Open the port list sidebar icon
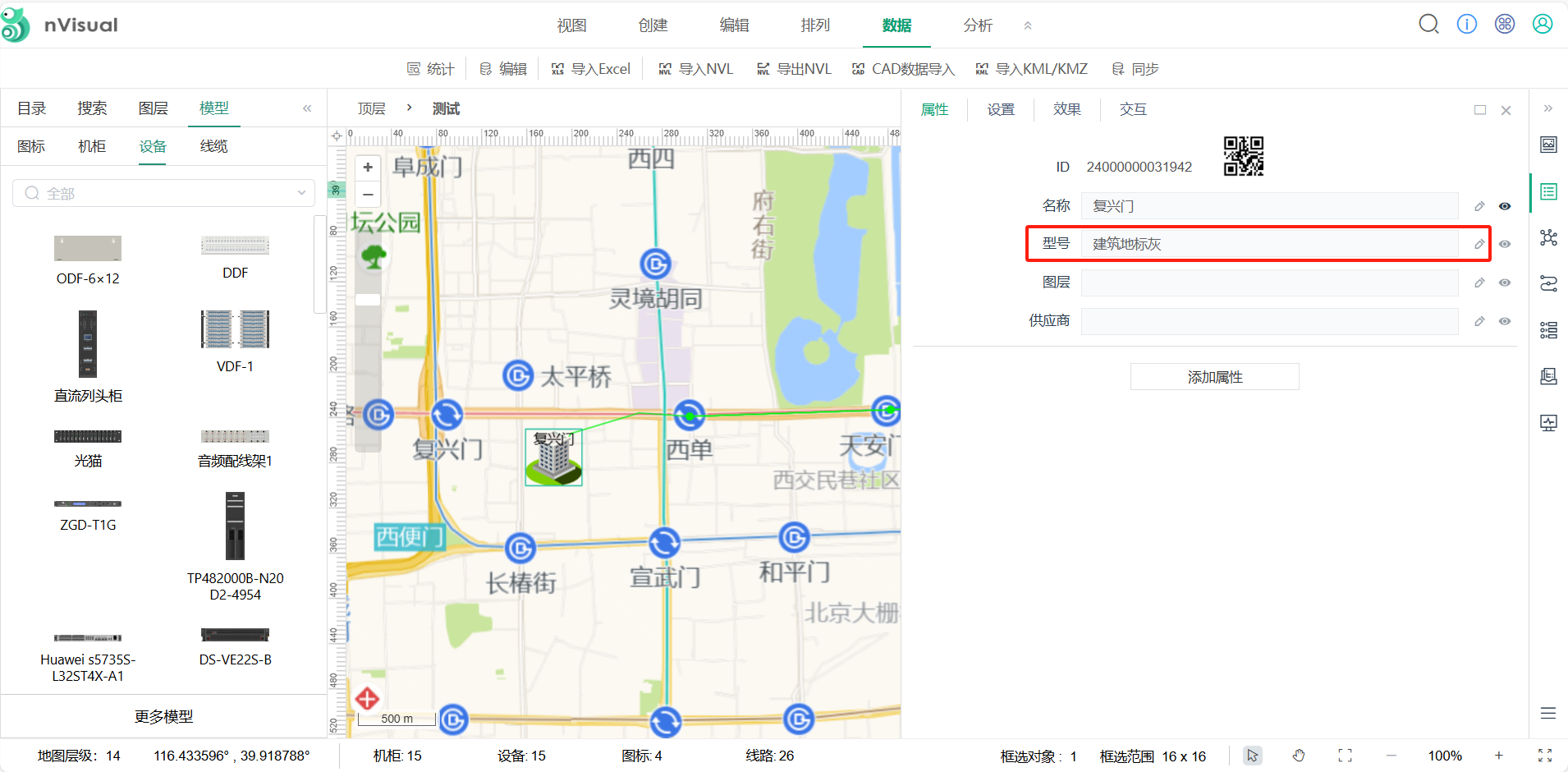The width and height of the screenshot is (1568, 772). (1548, 330)
